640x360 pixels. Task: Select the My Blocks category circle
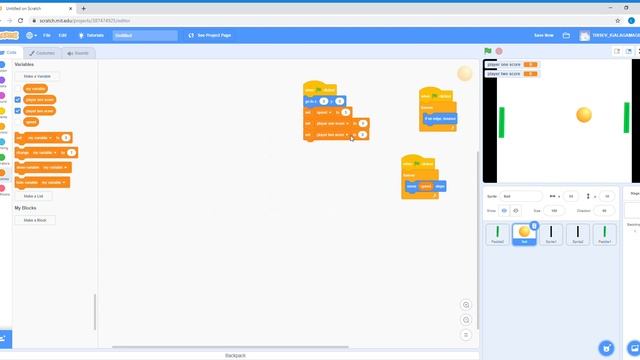click(x=2, y=188)
